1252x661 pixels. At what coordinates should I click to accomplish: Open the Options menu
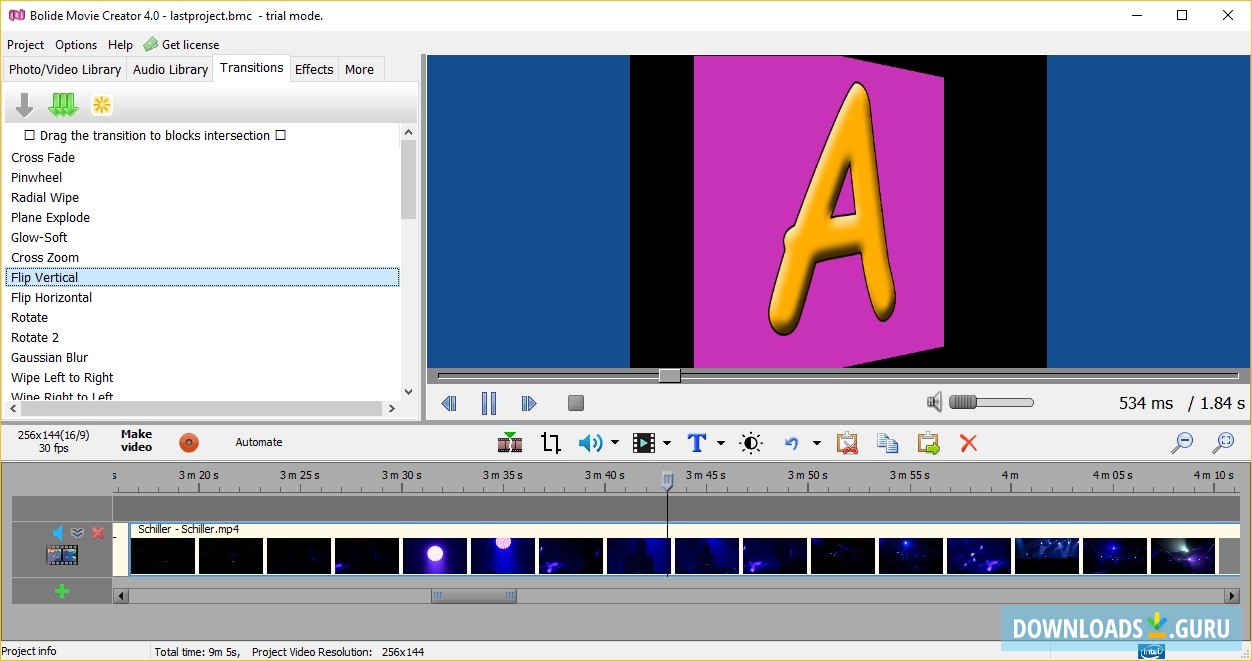point(76,45)
